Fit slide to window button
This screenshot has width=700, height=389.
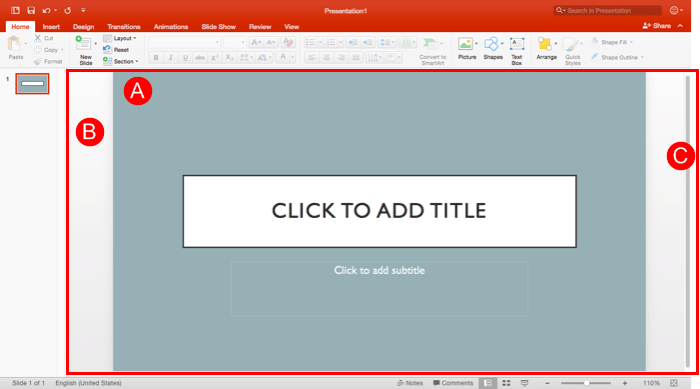point(674,383)
